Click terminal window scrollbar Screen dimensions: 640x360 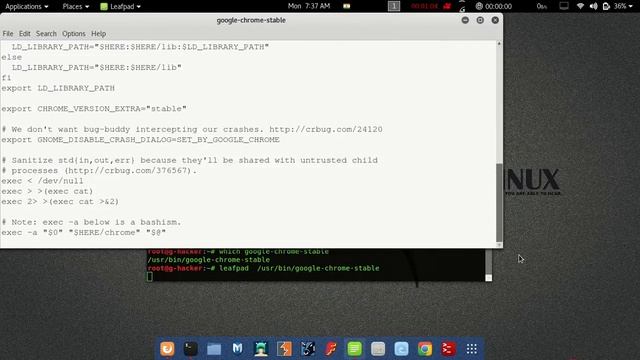(489, 265)
